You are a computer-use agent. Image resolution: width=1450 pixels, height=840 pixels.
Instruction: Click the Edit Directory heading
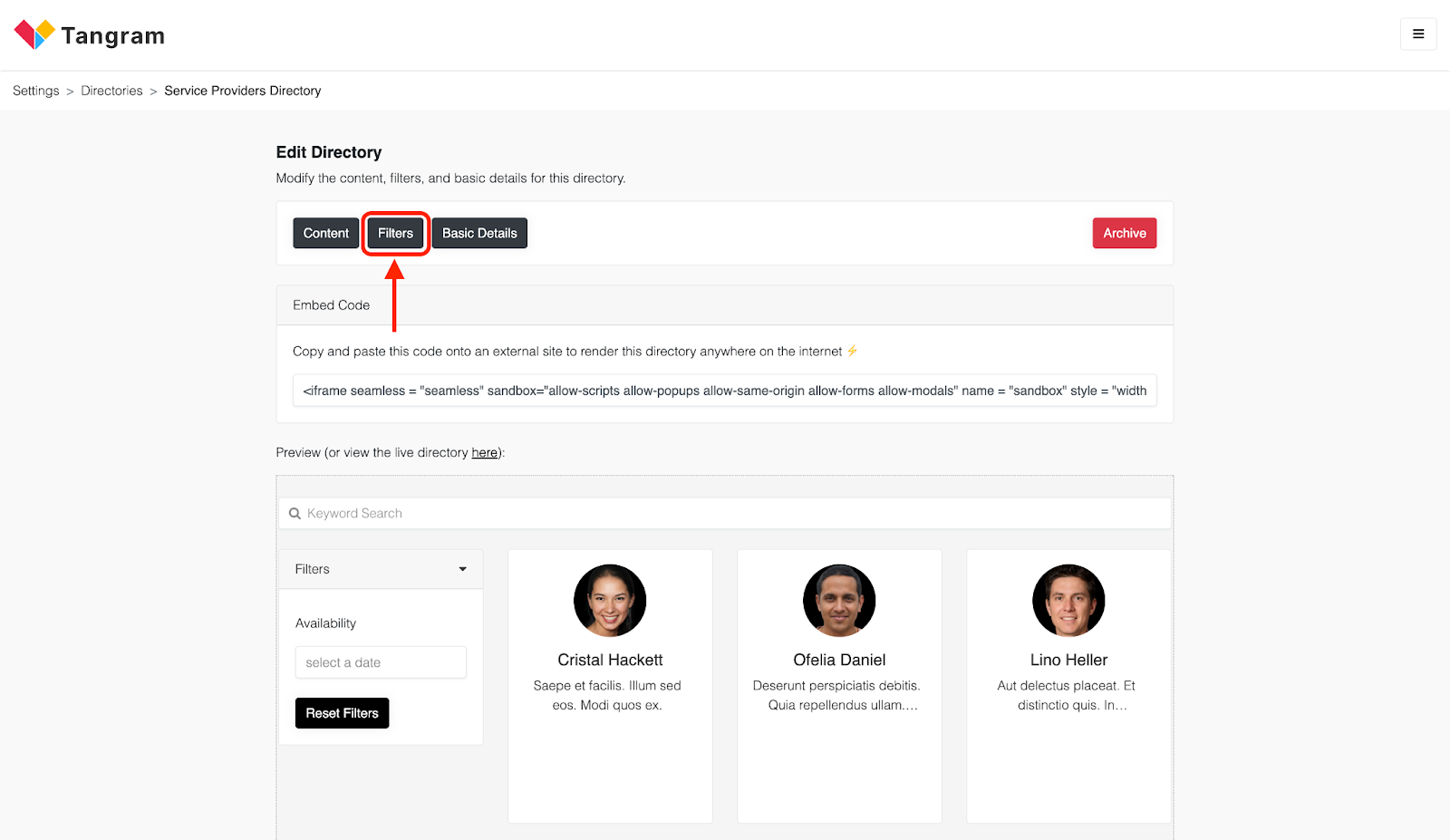pos(329,152)
